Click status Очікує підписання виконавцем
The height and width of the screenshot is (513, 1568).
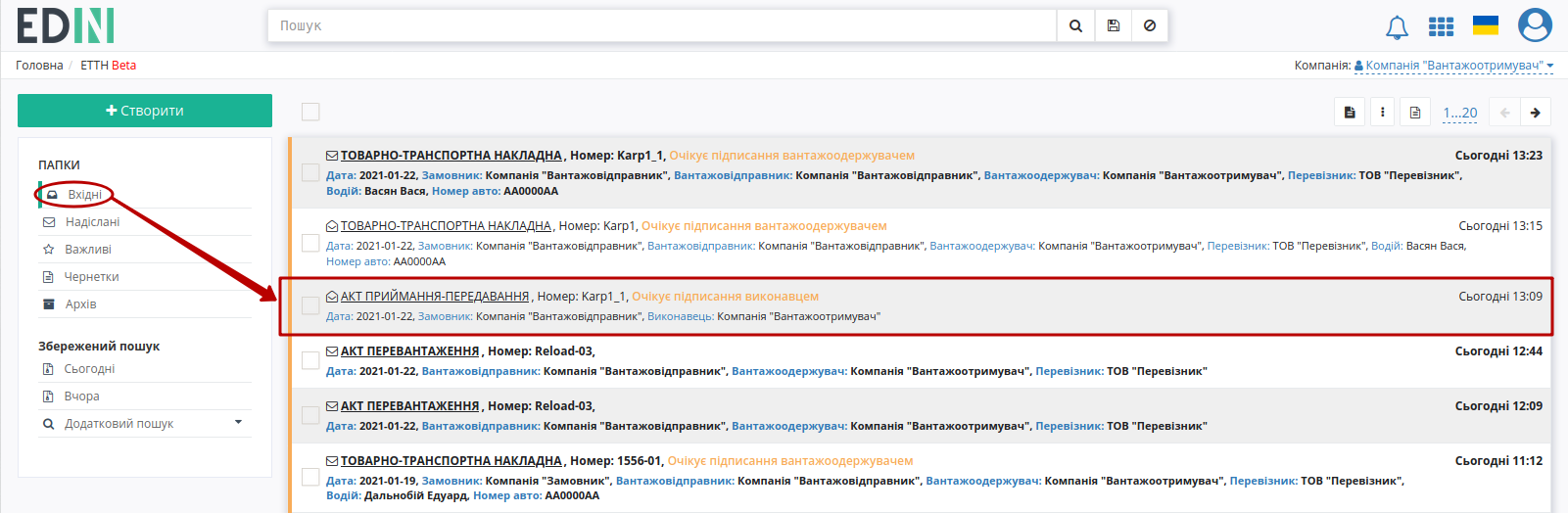[726, 297]
